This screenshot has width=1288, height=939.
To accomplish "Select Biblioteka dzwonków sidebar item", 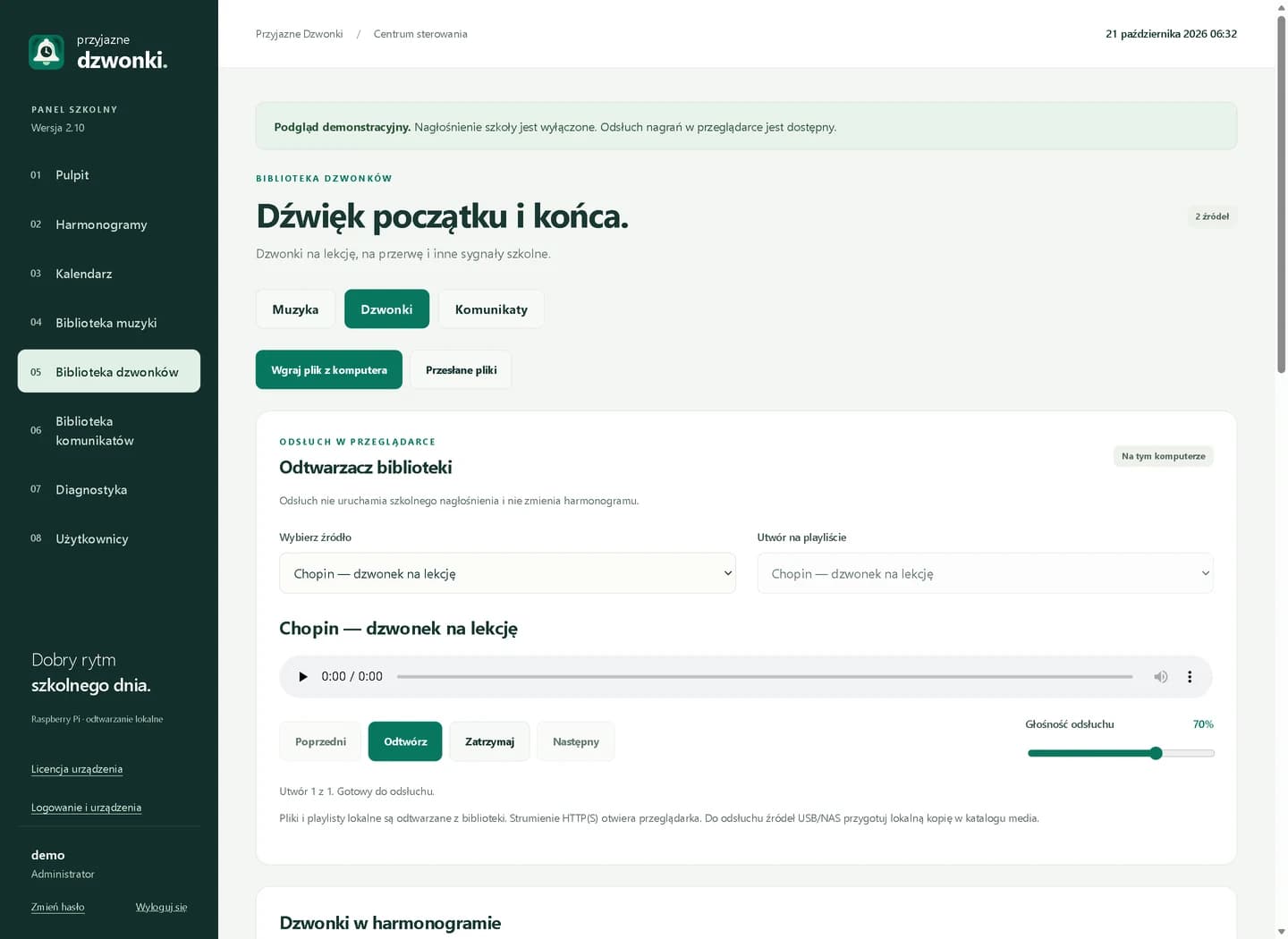I will coord(109,371).
